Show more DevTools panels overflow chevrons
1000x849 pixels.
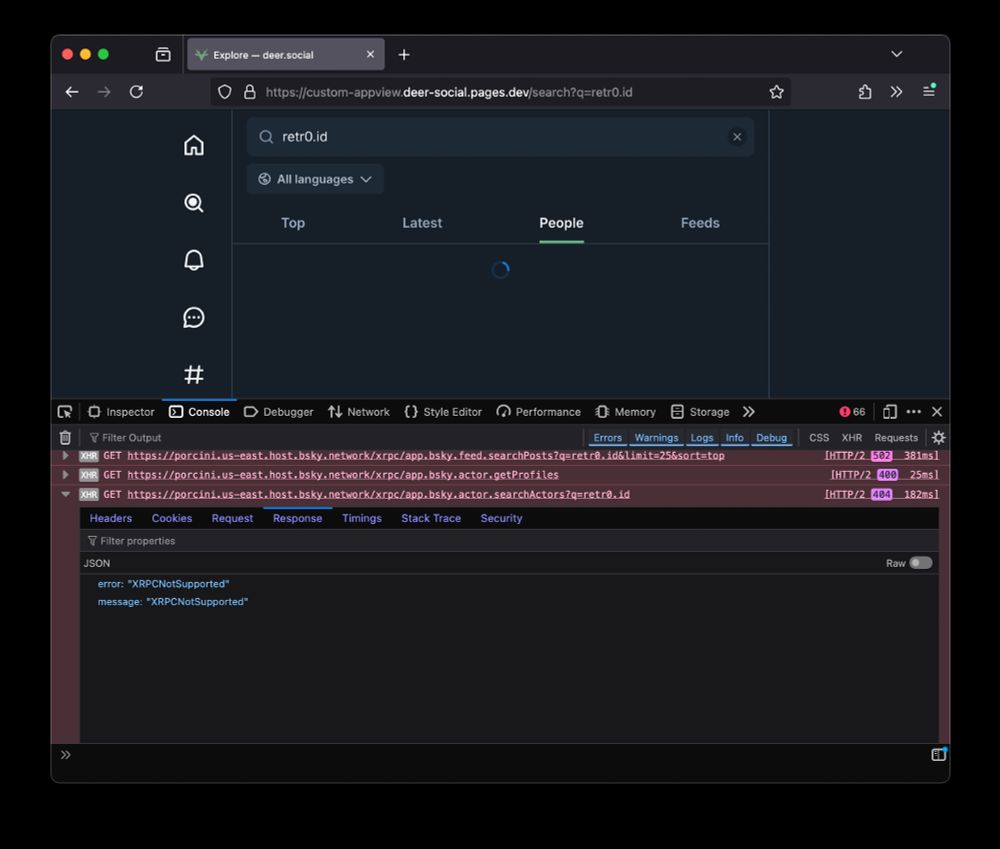tap(749, 412)
